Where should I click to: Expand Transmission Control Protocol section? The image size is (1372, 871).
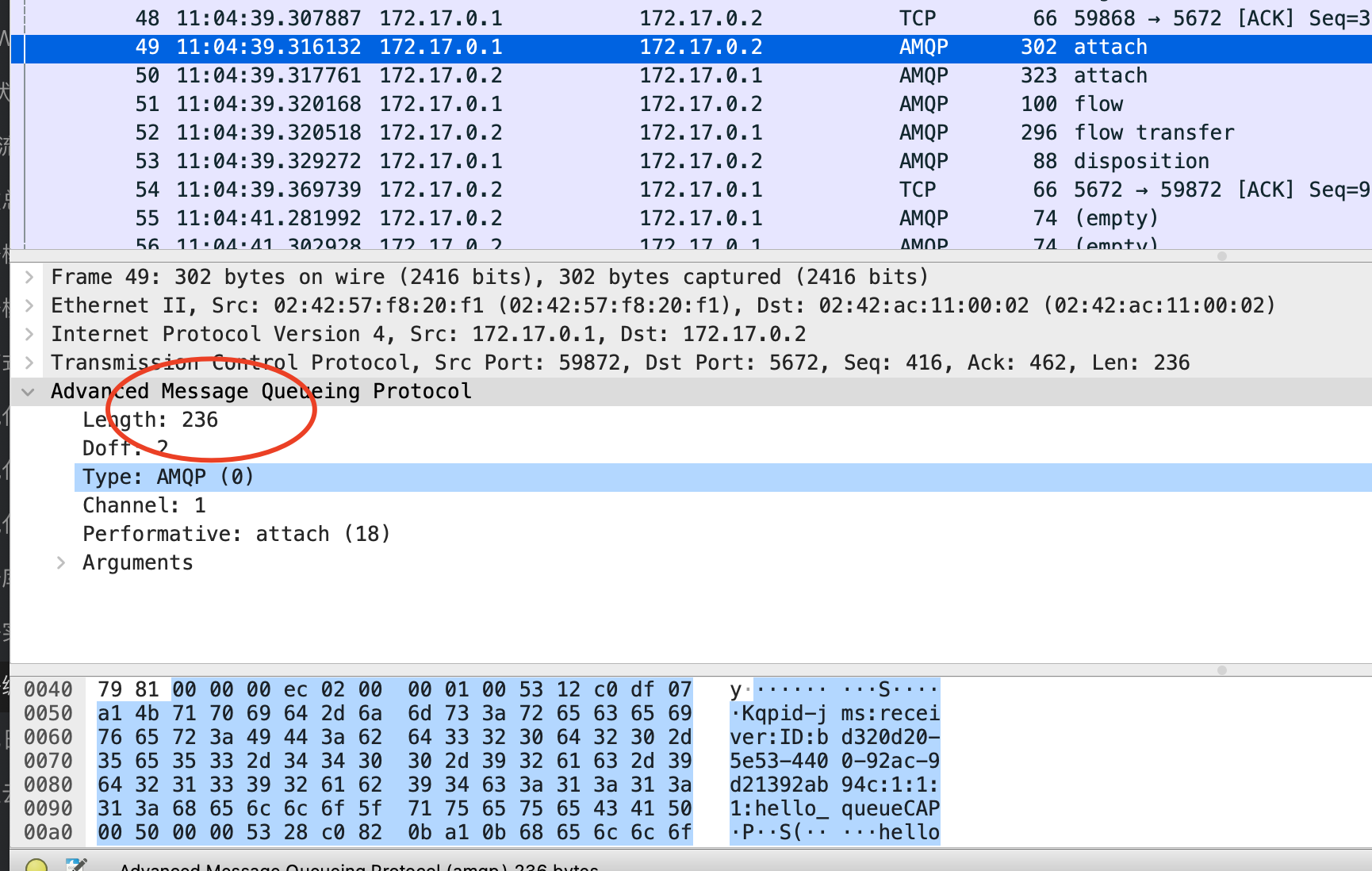click(x=29, y=363)
